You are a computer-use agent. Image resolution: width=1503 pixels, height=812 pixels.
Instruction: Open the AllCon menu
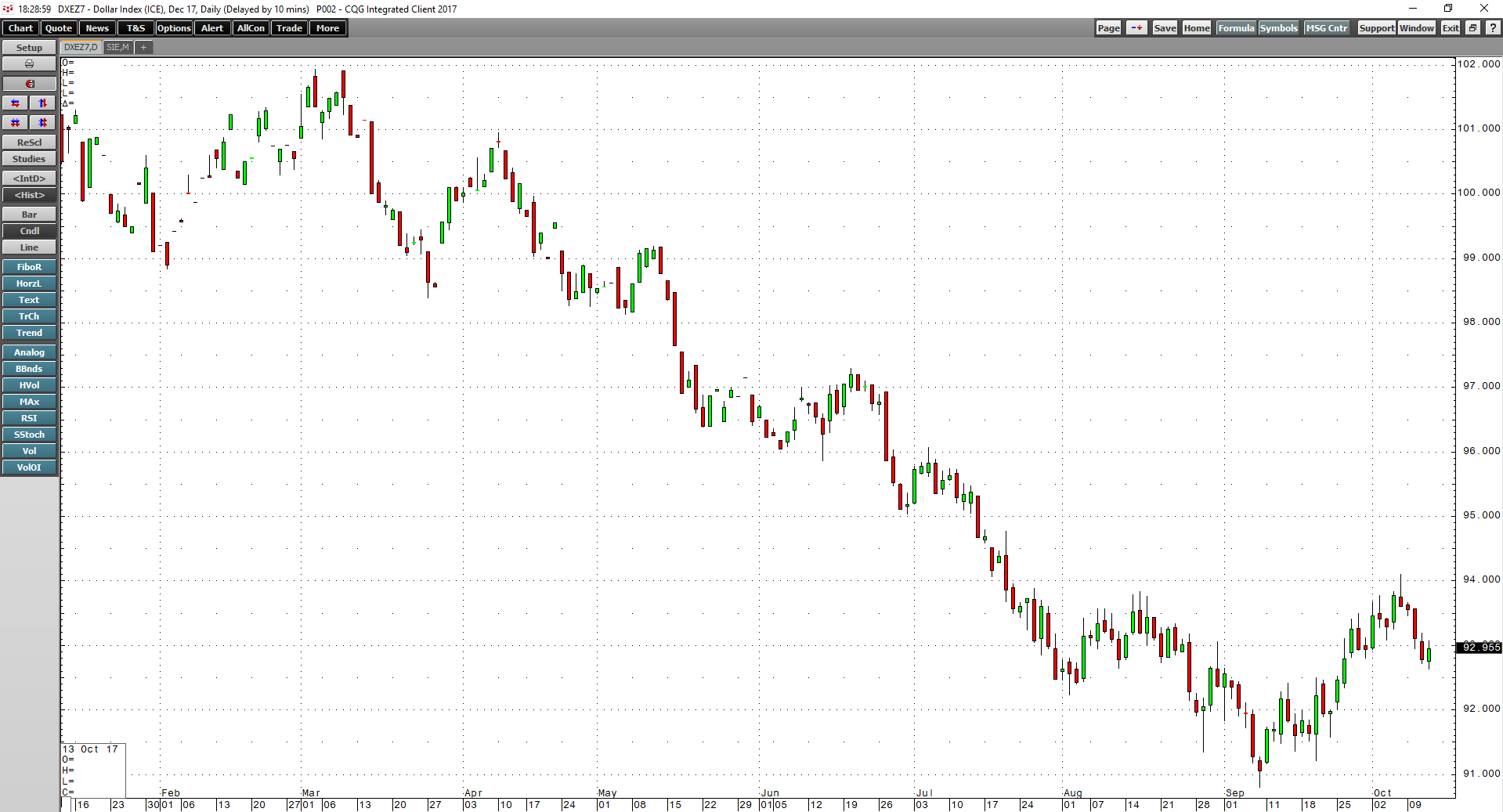pyautogui.click(x=251, y=28)
